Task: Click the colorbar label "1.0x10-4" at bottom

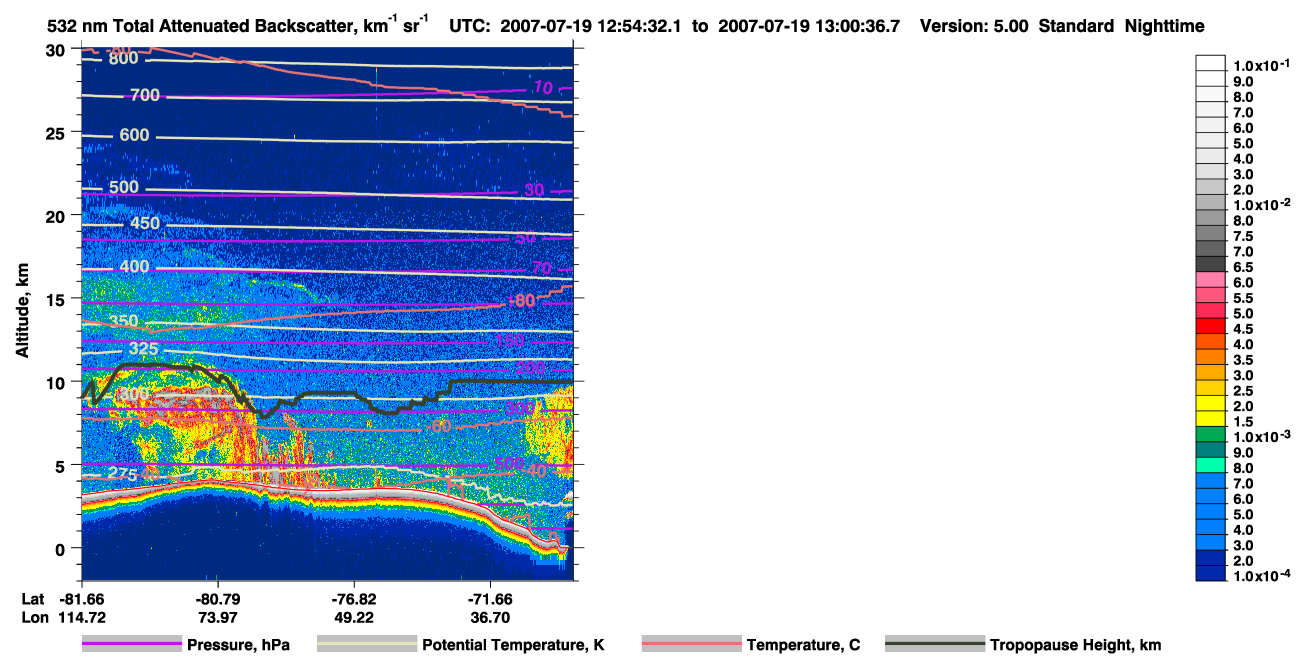Action: pos(1261,574)
